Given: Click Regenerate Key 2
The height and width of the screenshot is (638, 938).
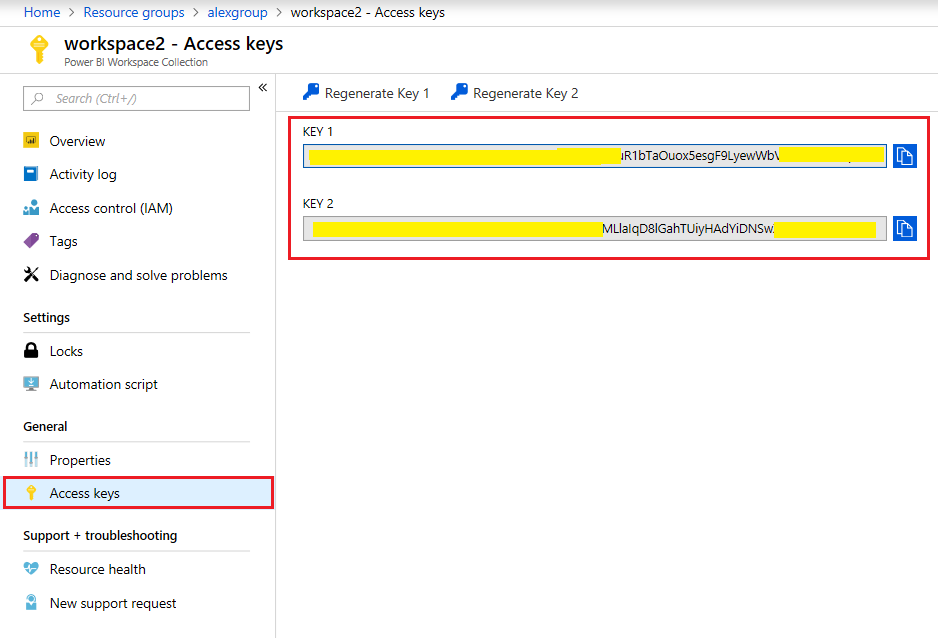Looking at the screenshot, I should coord(513,92).
